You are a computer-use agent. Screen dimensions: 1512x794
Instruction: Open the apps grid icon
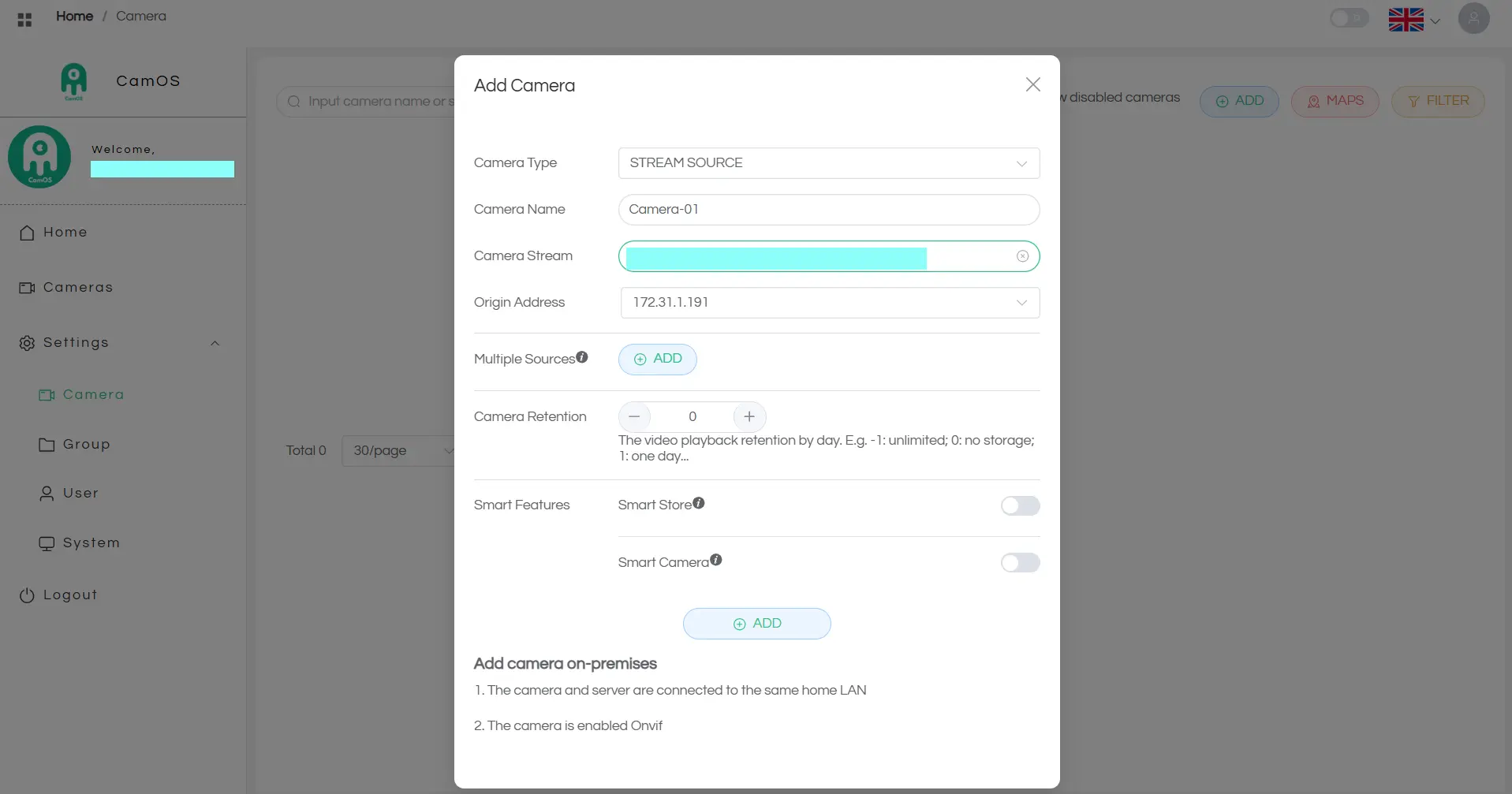click(24, 20)
